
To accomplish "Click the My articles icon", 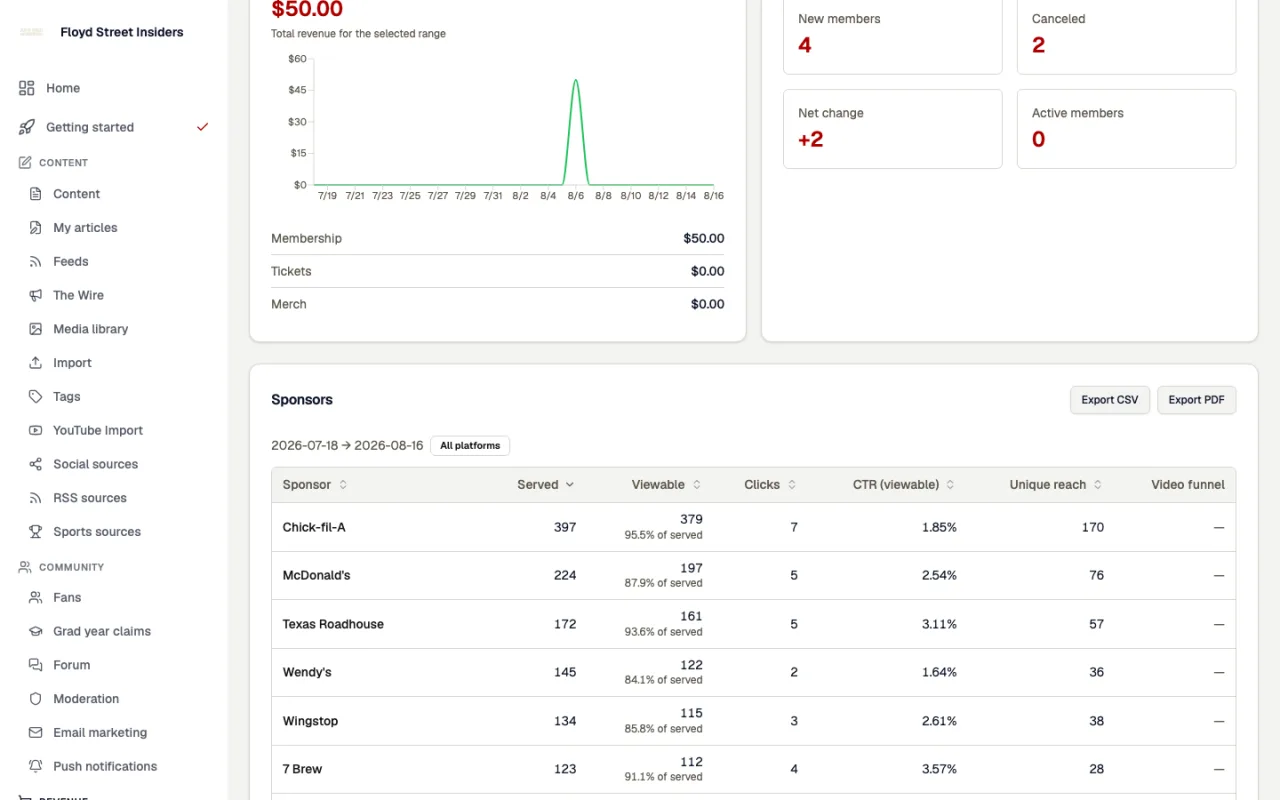I will [x=36, y=228].
